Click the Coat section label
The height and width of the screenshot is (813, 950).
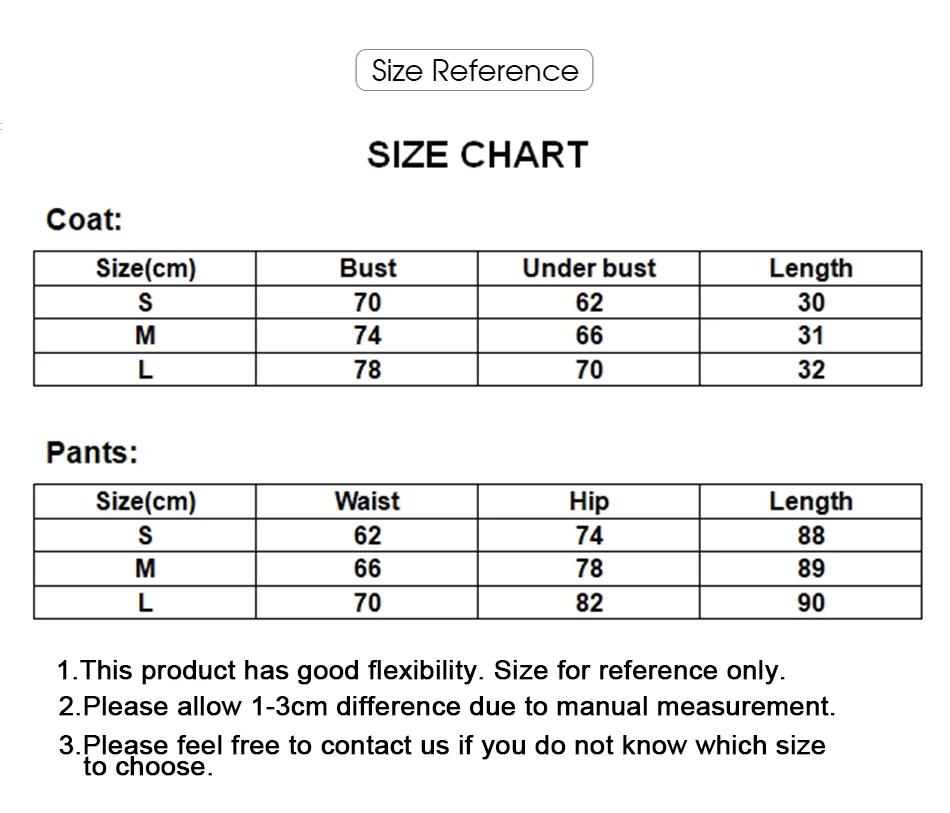[84, 219]
